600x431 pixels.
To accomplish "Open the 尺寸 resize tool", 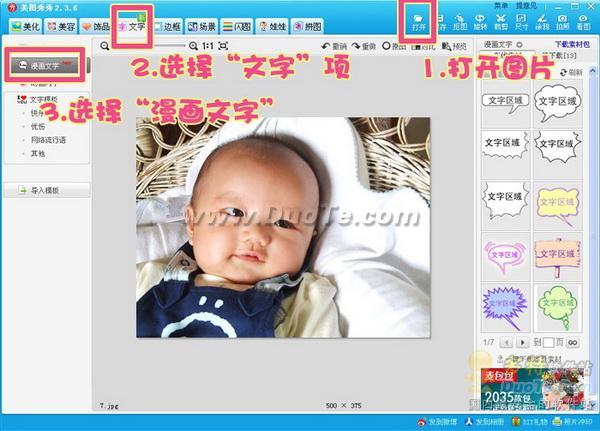I will coord(521,23).
